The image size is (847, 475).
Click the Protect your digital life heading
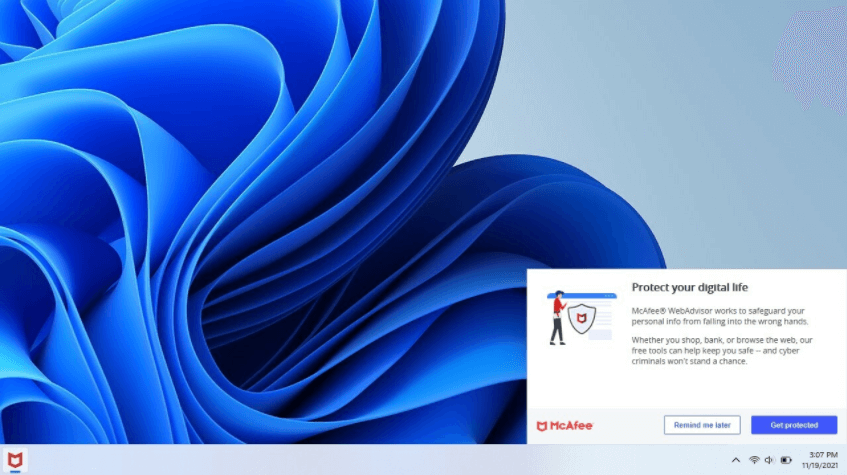pos(690,287)
